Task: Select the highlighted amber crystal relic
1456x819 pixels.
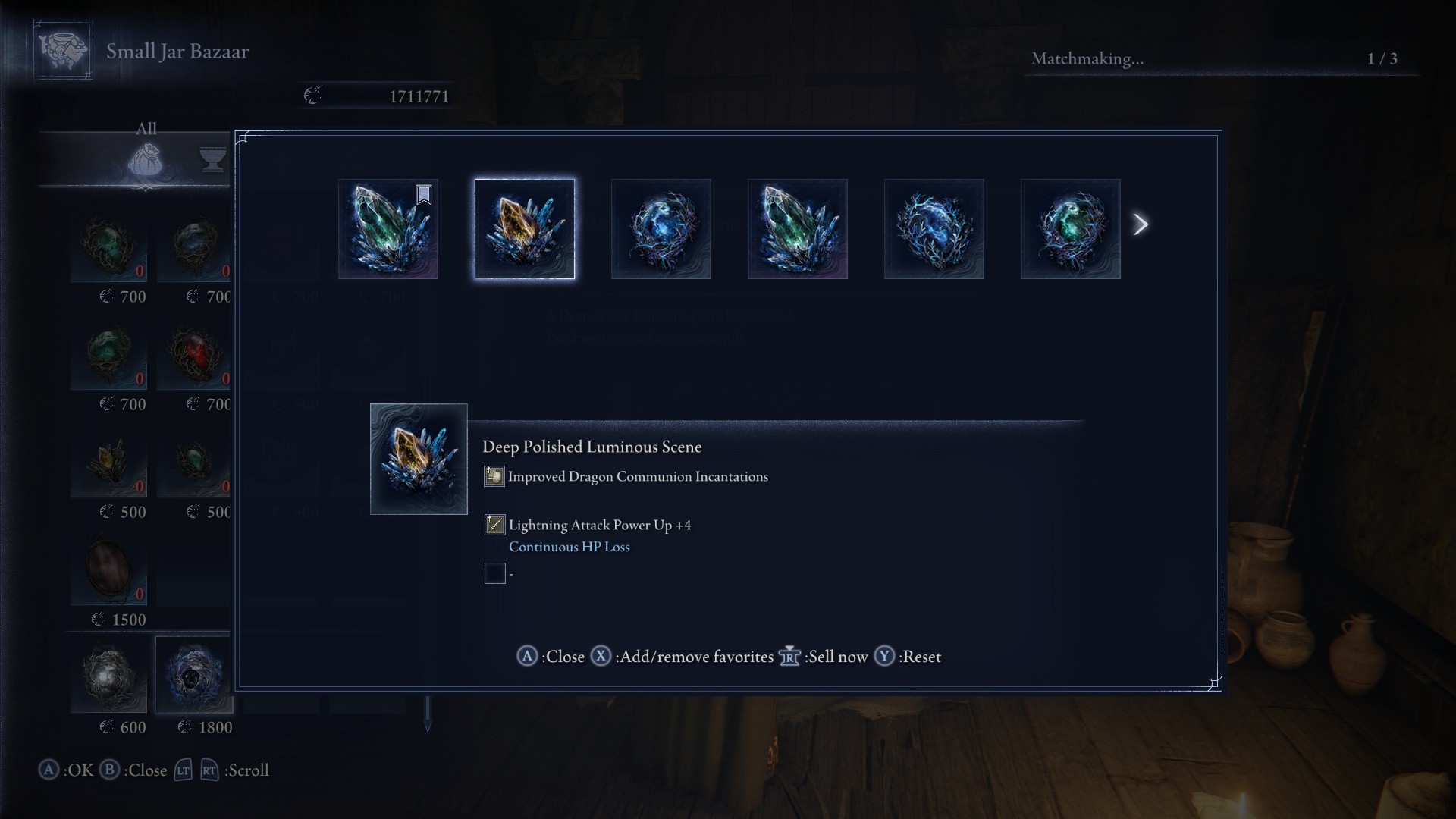Action: (524, 229)
